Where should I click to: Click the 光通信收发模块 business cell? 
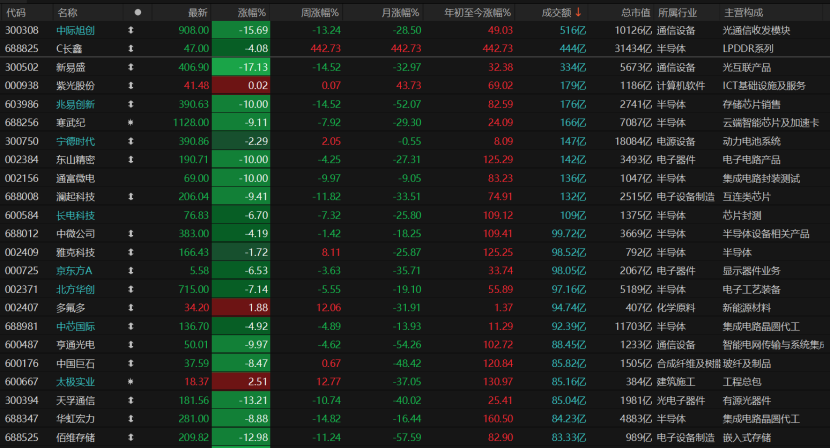[756, 31]
